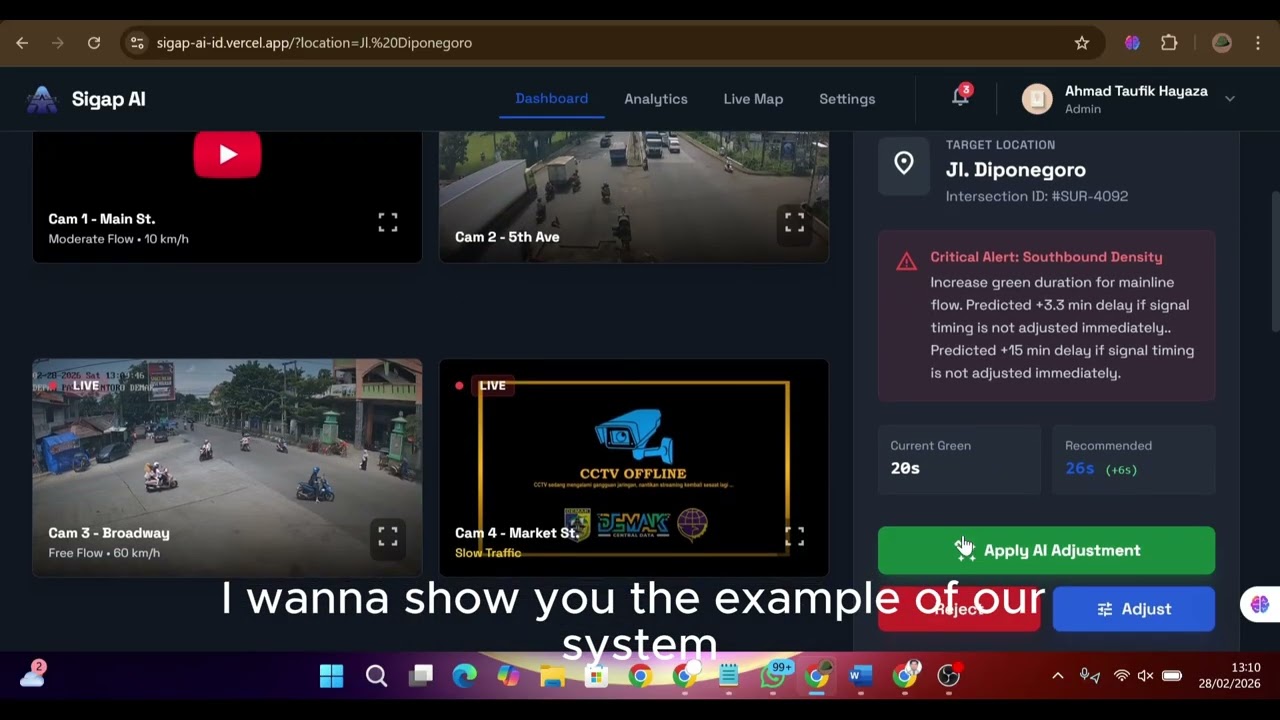Click the critical alert warning triangle

point(906,262)
